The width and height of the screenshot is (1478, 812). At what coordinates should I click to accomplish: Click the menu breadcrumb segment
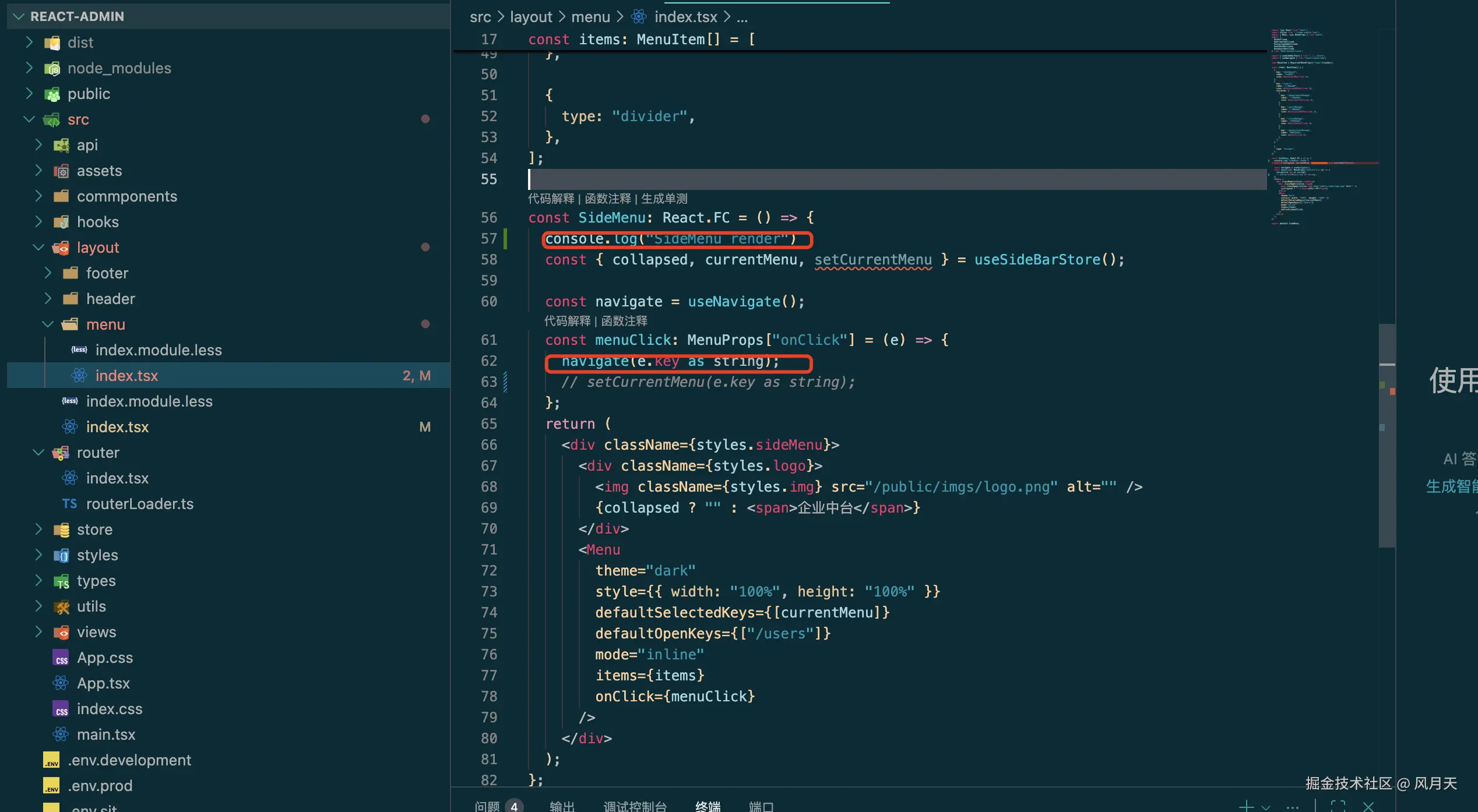click(x=590, y=17)
